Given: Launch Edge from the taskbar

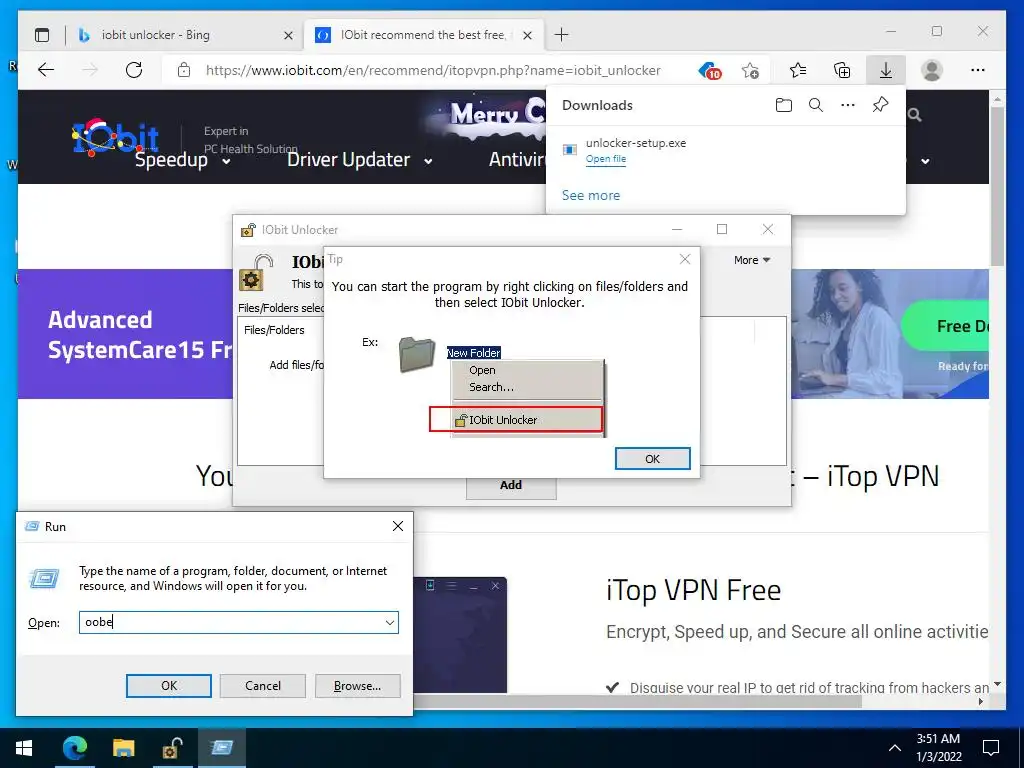Looking at the screenshot, I should pos(74,748).
